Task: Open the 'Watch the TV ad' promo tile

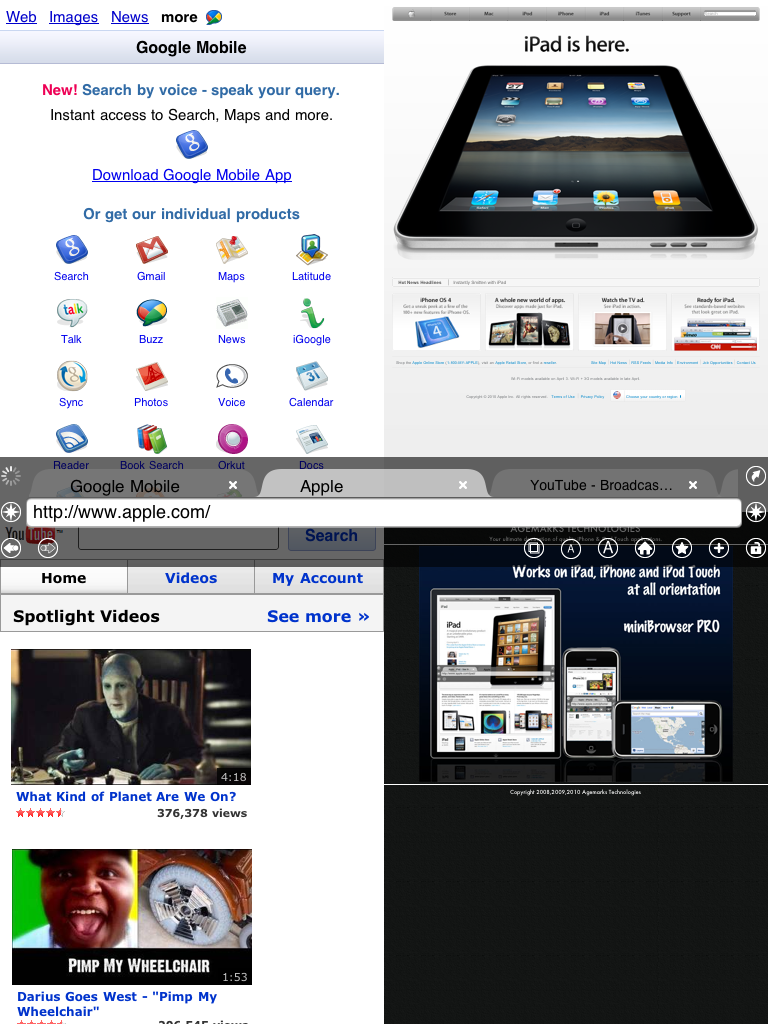Action: 622,322
